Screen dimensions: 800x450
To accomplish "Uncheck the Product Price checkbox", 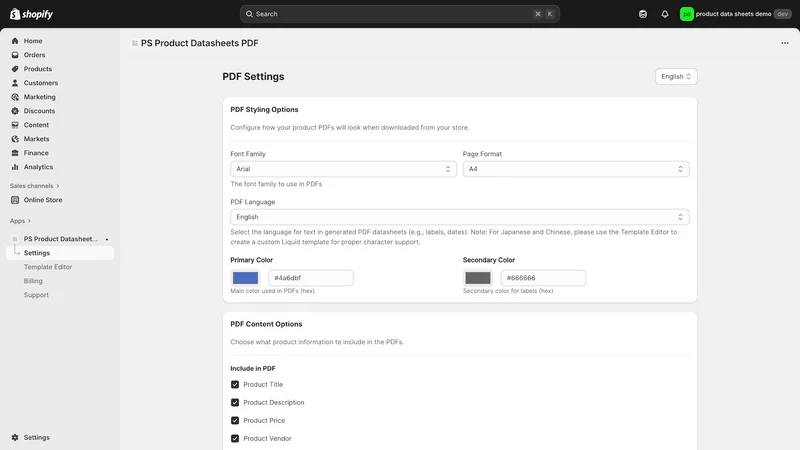I will click(235, 420).
